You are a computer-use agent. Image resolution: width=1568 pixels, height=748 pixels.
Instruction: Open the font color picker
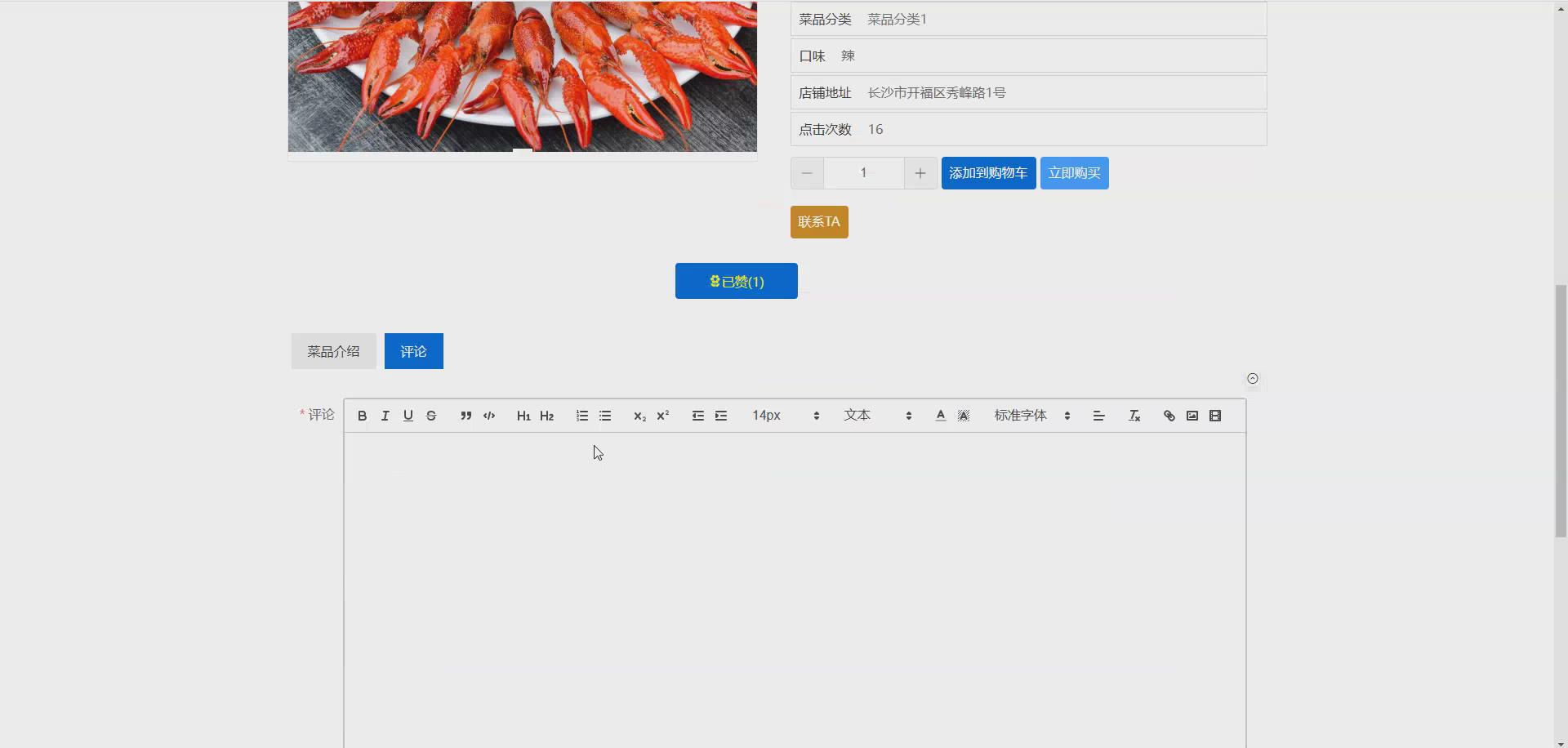click(x=940, y=416)
